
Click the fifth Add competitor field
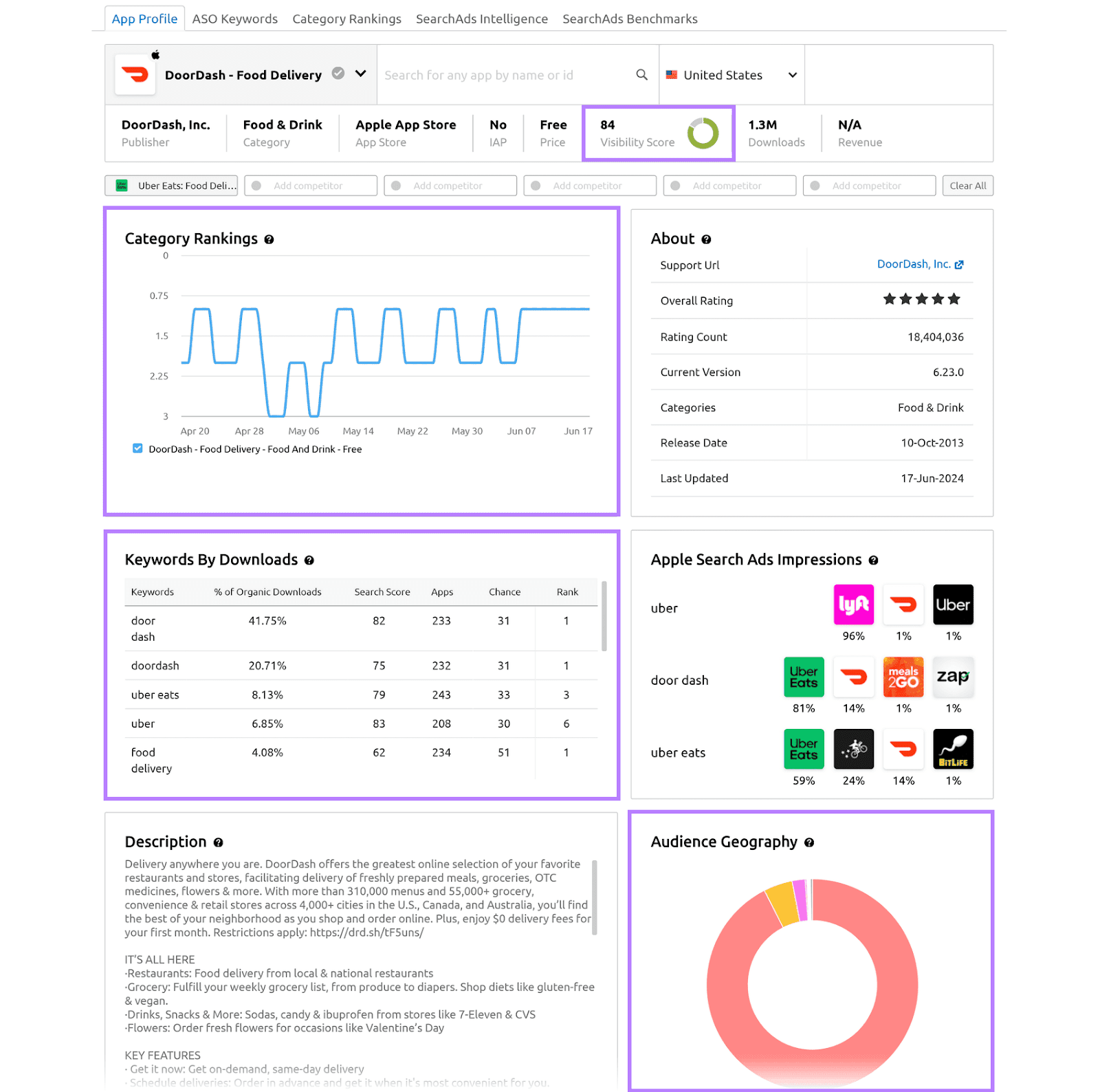[869, 186]
